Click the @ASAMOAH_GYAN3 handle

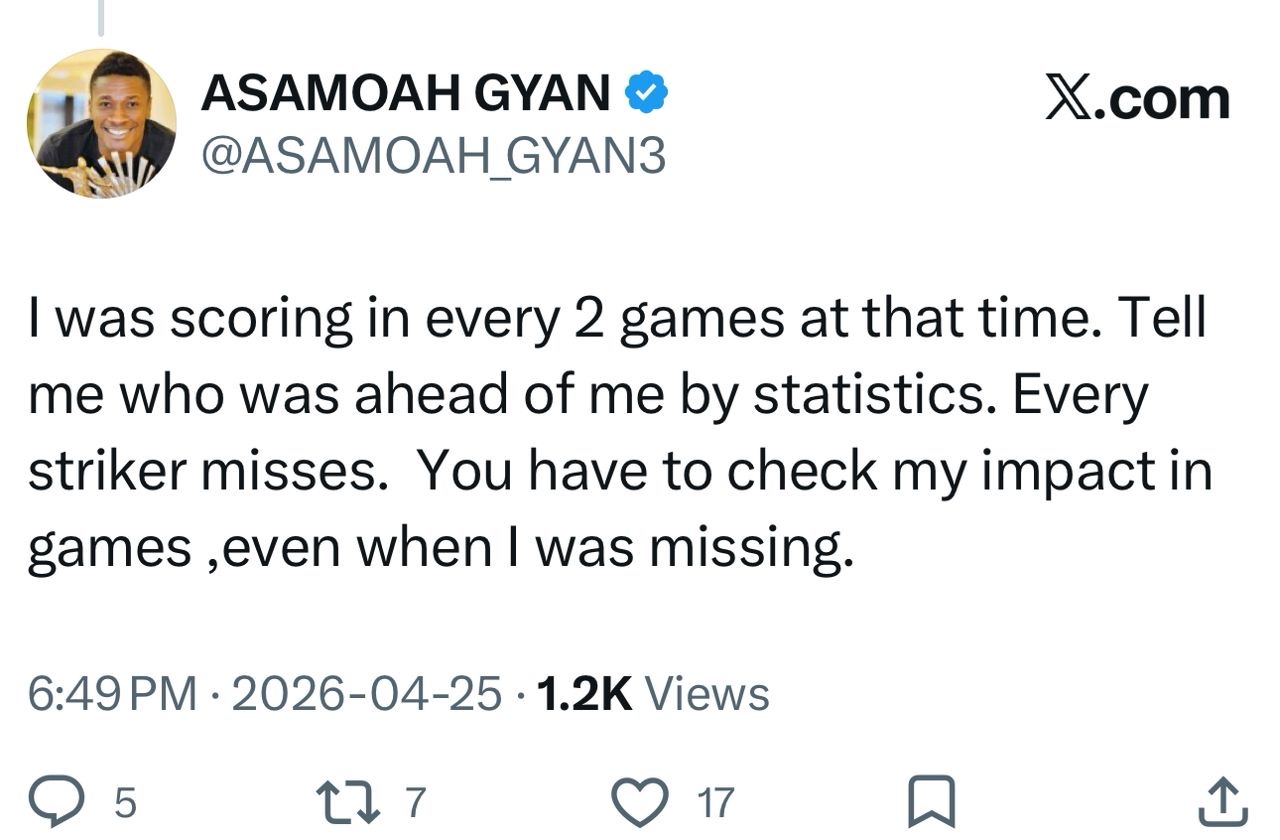pyautogui.click(x=433, y=156)
